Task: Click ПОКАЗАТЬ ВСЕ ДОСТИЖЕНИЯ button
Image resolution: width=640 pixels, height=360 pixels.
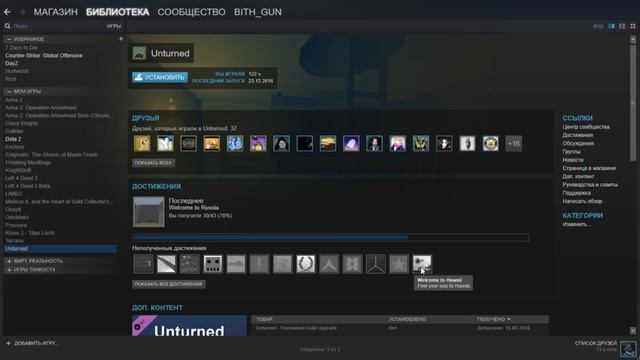Action: [x=169, y=284]
